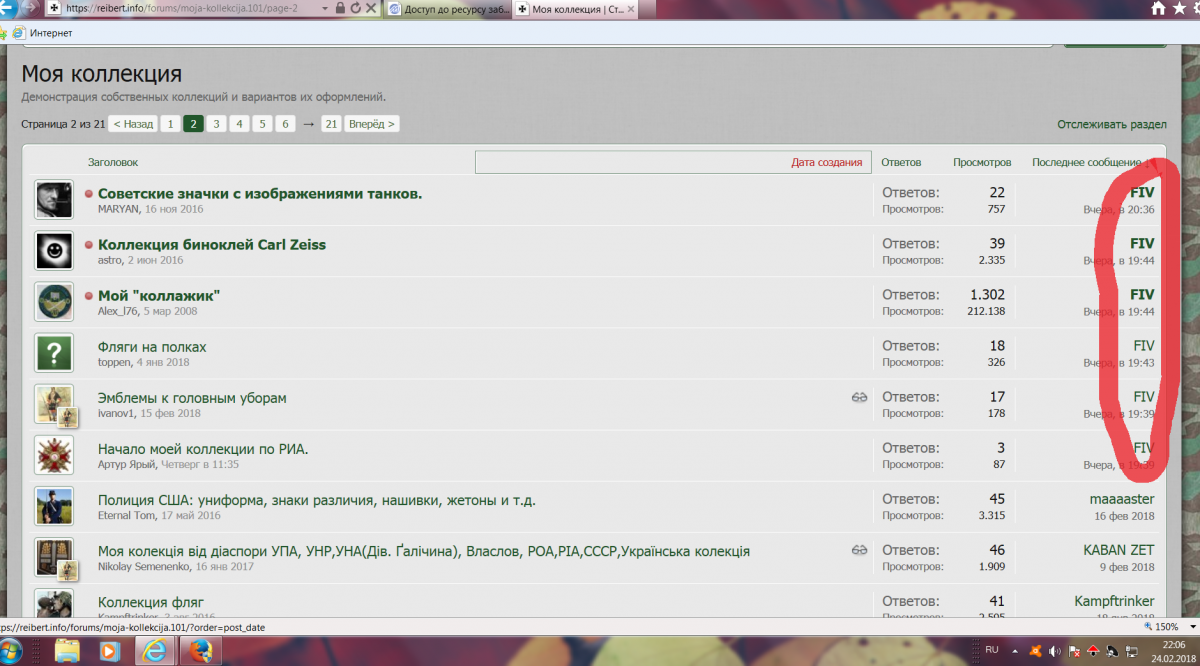The height and width of the screenshot is (666, 1200).
Task: Open Firefox from the taskbar
Action: coord(199,651)
